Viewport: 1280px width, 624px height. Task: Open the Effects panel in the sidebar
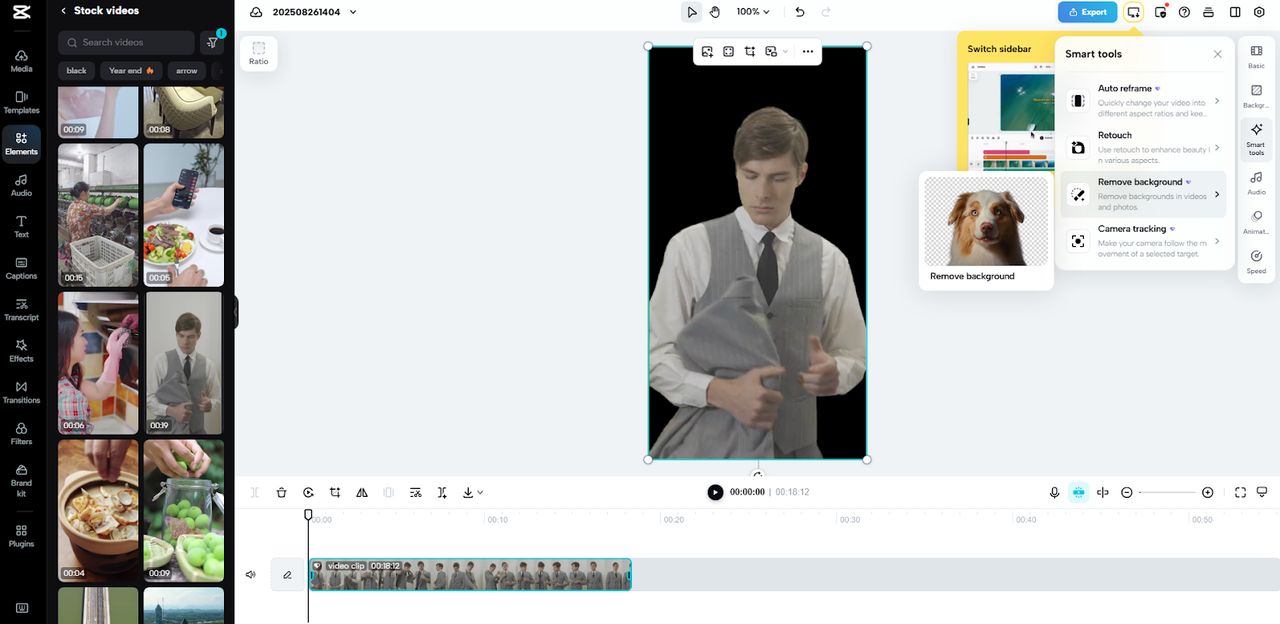[x=21, y=351]
